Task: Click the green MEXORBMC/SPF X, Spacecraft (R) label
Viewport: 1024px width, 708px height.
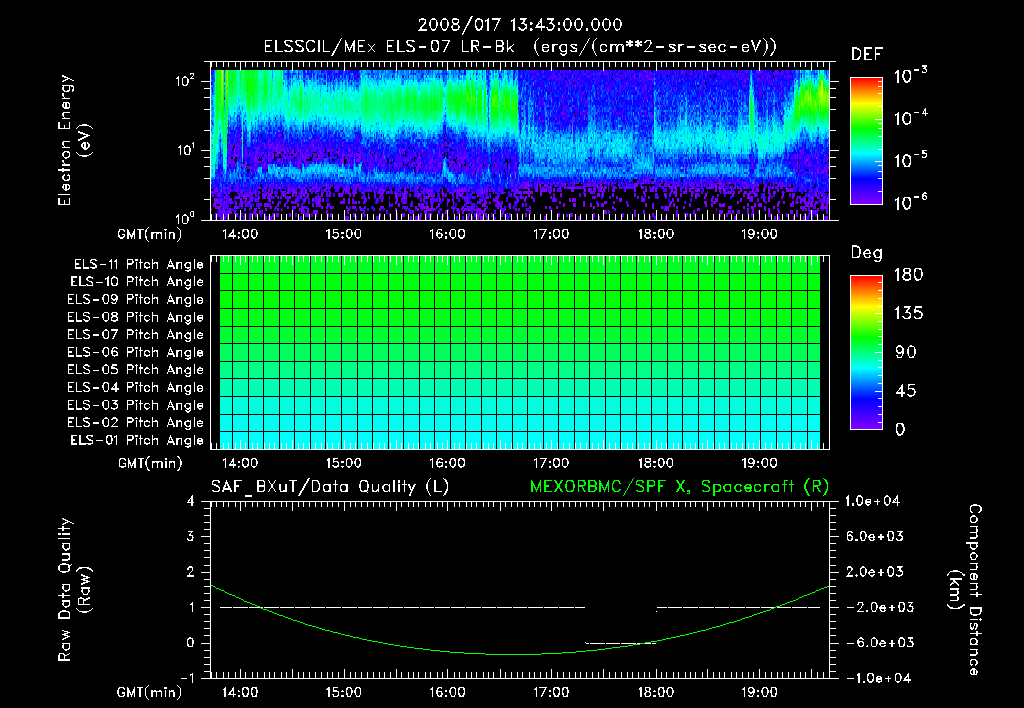Action: (679, 487)
